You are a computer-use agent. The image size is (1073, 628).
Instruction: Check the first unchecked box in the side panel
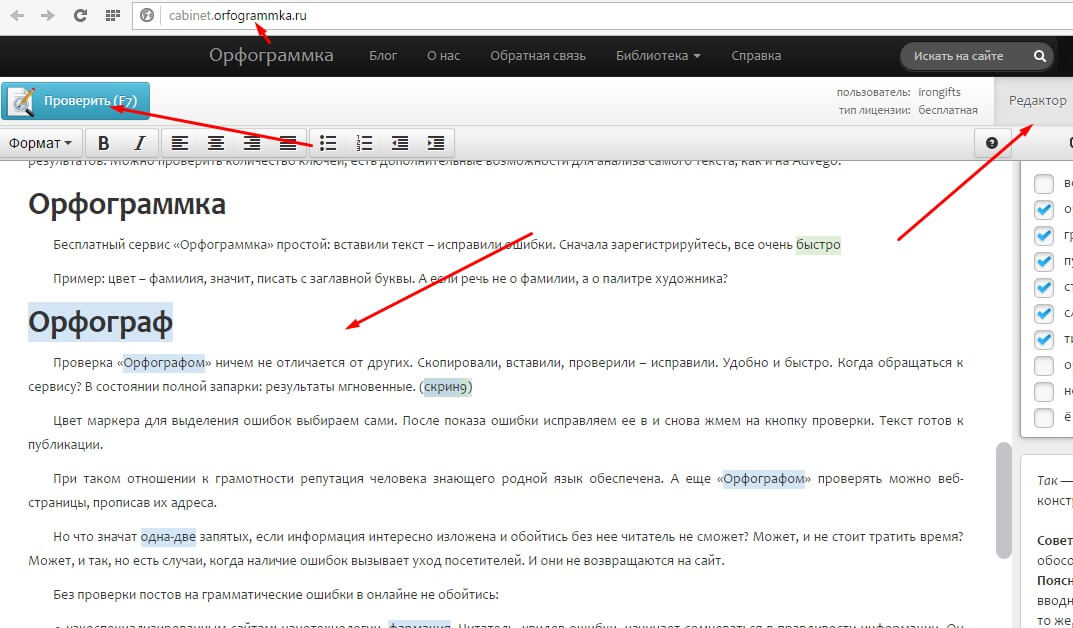coord(1044,183)
